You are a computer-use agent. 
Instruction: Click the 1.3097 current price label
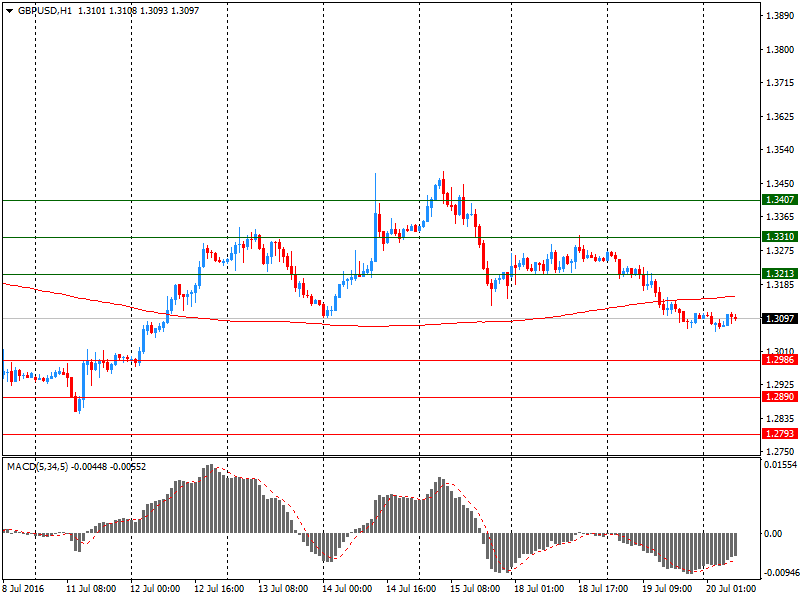(x=780, y=318)
